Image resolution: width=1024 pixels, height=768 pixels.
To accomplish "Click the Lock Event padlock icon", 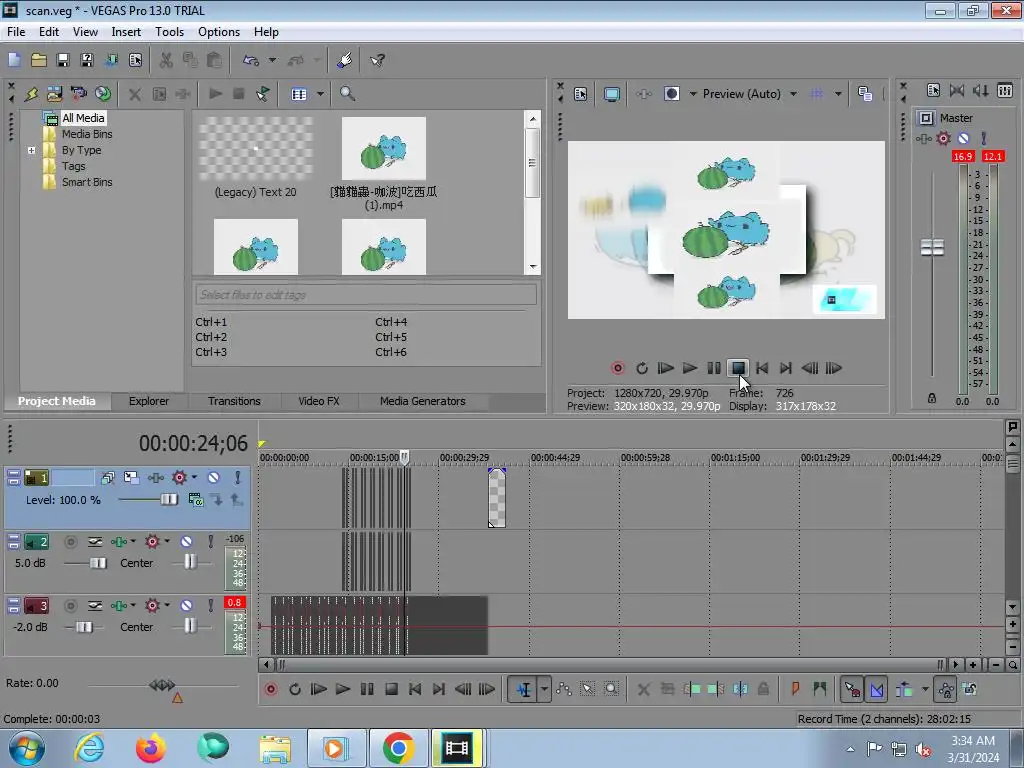I will tap(763, 689).
